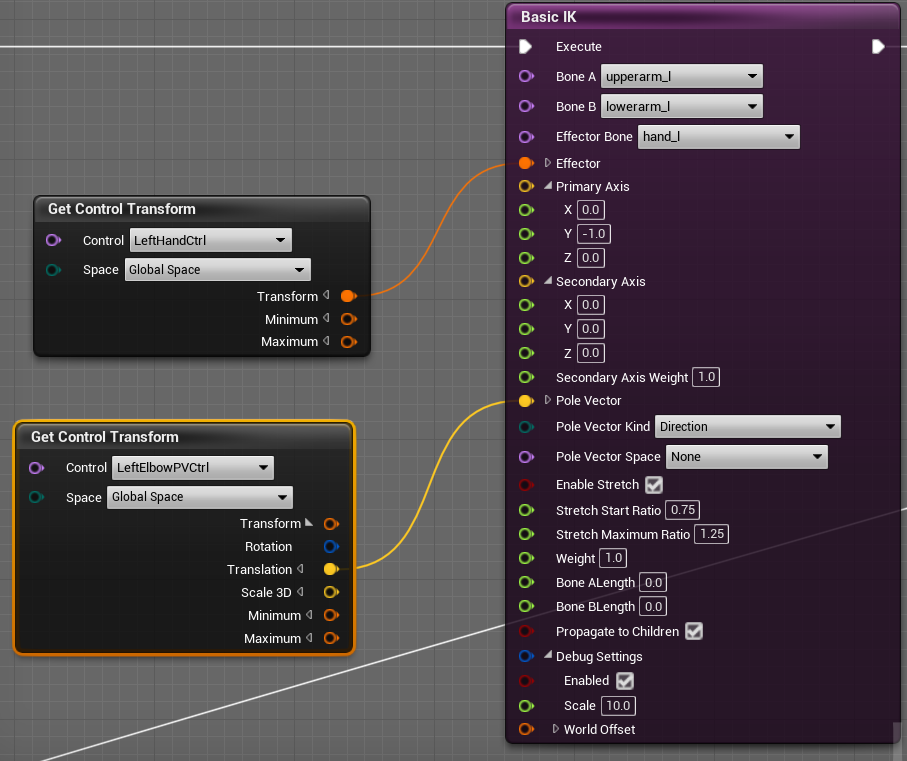Click the Pole Vector Kind pin
This screenshot has height=761, width=907.
pos(526,427)
